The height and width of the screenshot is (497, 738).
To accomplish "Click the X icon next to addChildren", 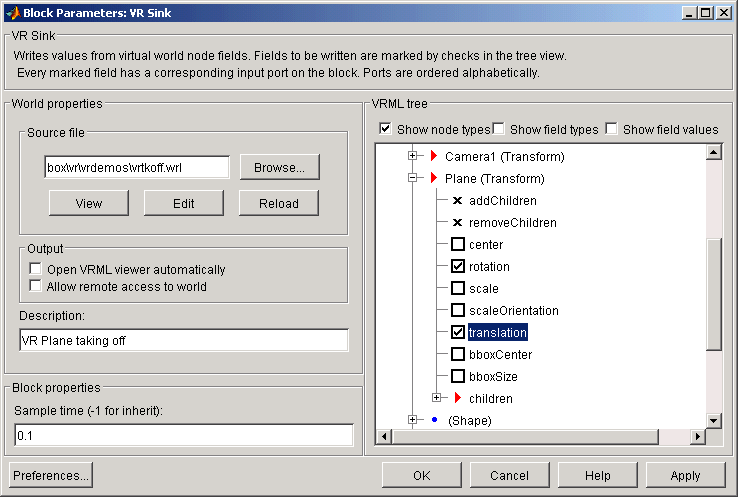I will point(457,200).
